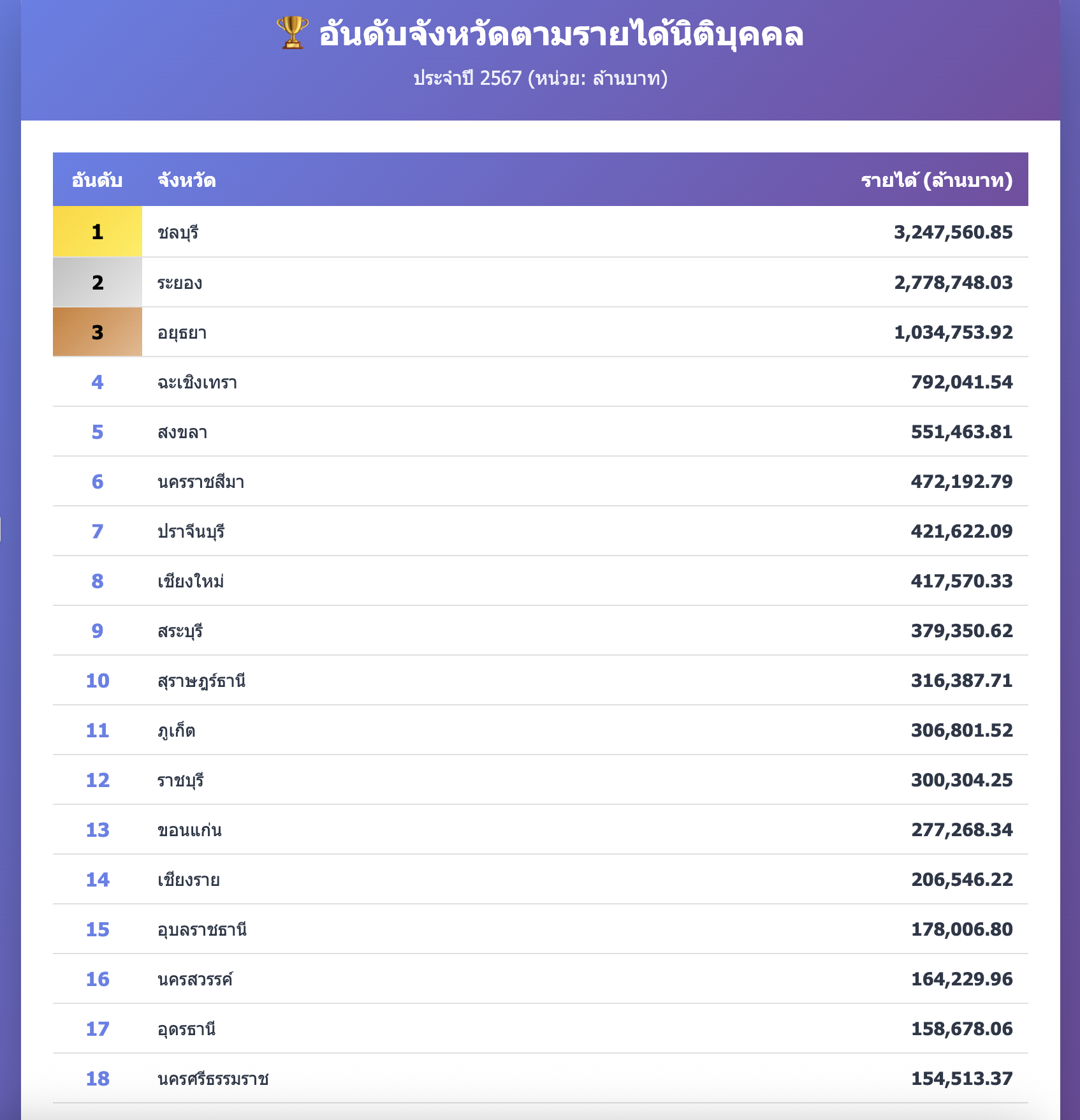The height and width of the screenshot is (1120, 1080).
Task: Click the ภูเก็ต province name
Action: click(x=177, y=730)
